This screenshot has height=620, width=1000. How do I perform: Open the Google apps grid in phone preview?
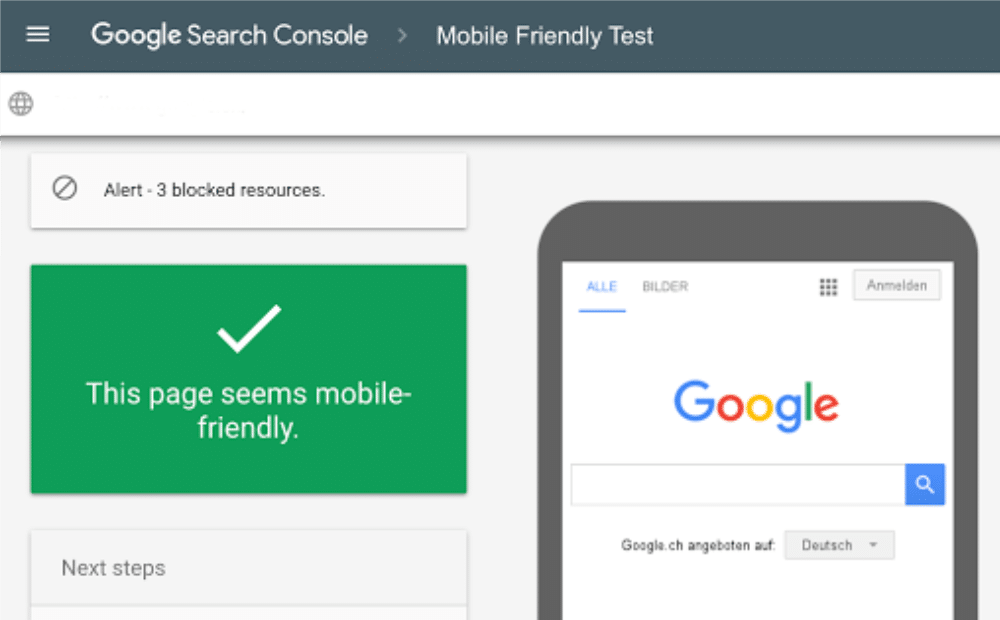click(x=828, y=287)
